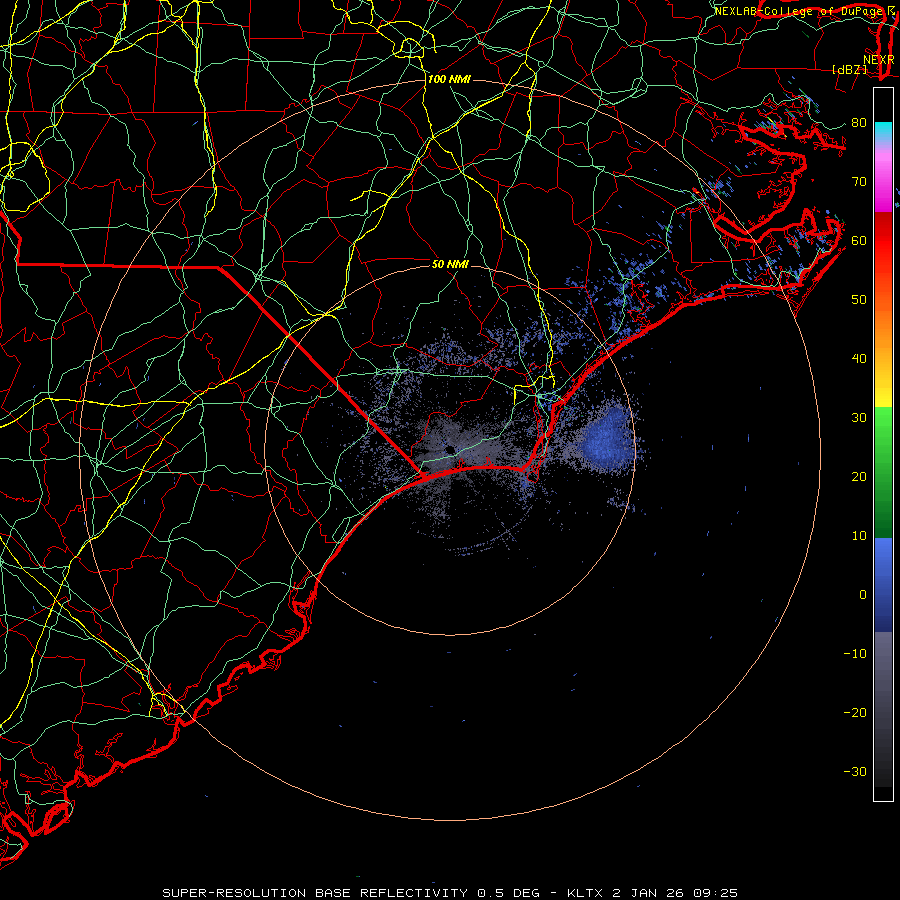Click the 80 value on the dBZ scale

coord(859,123)
